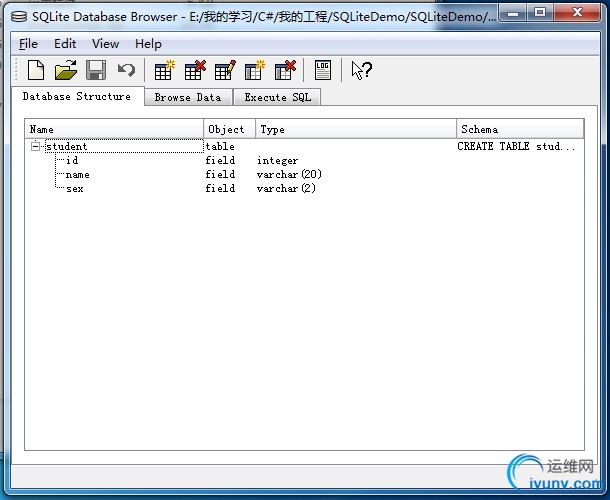Click the 'field' cell in id row
The image size is (610, 500).
tap(220, 160)
